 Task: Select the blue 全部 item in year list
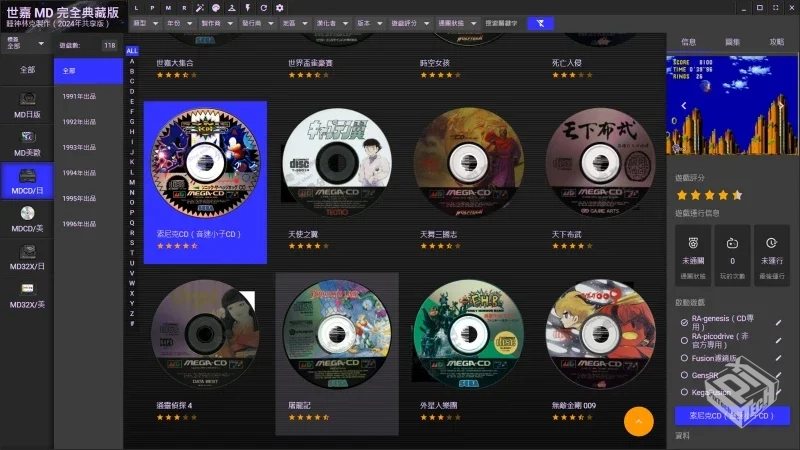click(88, 71)
